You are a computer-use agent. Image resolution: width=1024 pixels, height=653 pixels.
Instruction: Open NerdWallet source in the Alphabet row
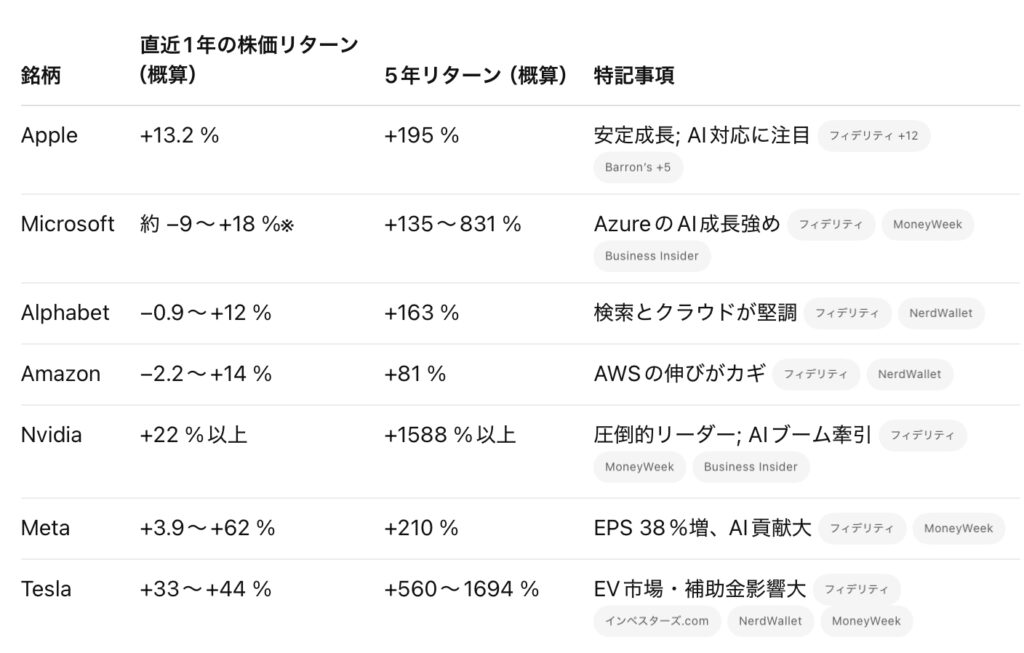pos(940,314)
